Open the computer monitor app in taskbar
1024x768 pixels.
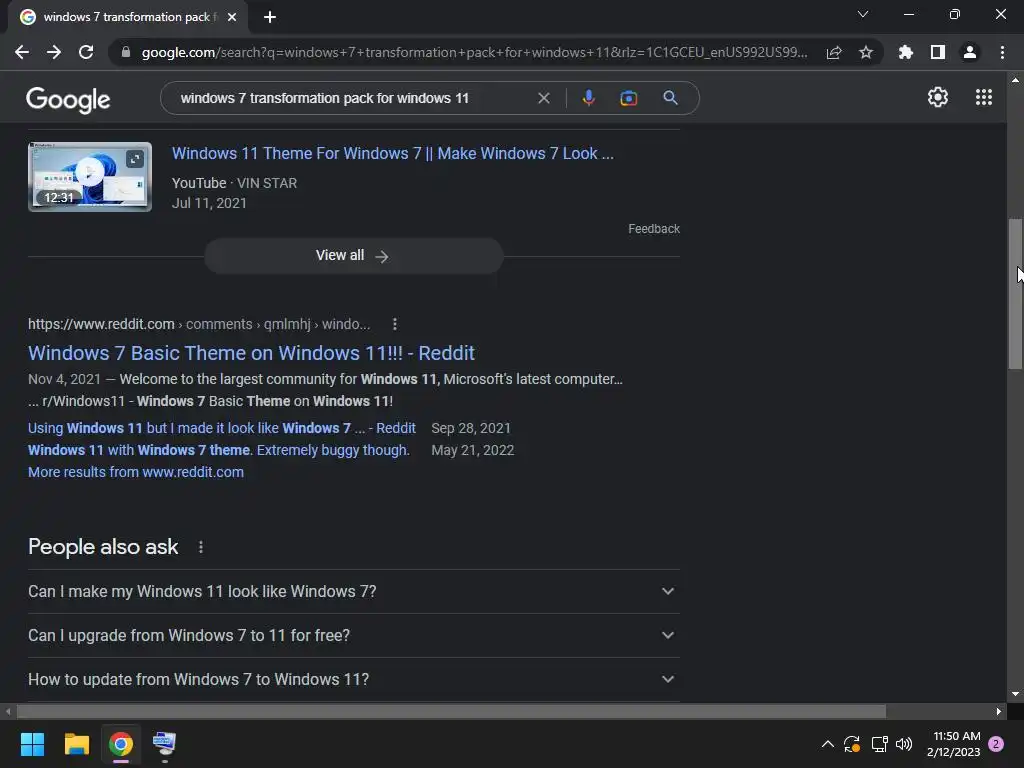[x=164, y=744]
